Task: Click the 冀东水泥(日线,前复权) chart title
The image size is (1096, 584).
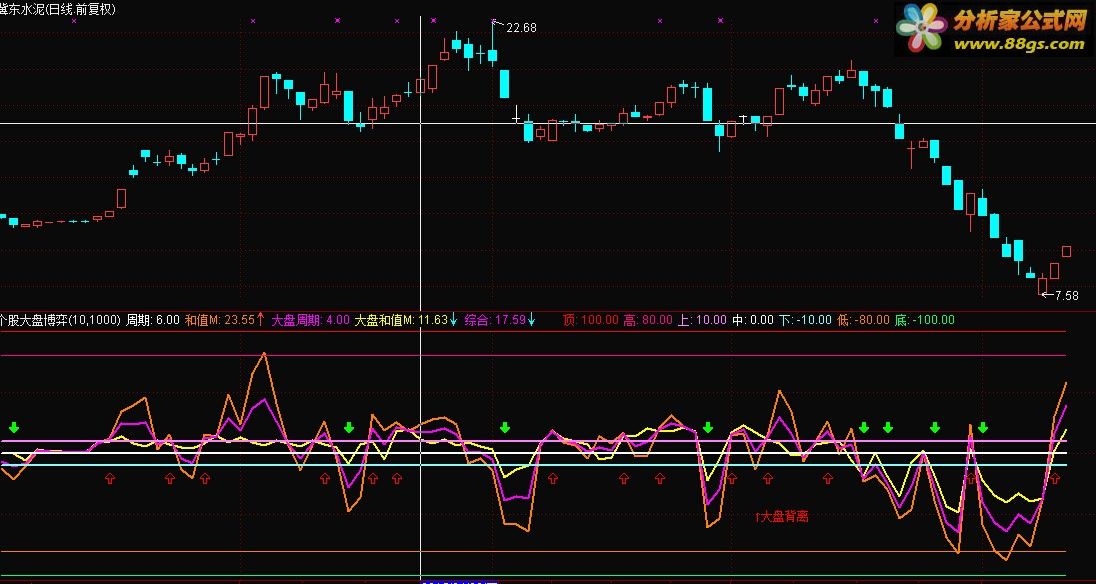Action: click(58, 9)
